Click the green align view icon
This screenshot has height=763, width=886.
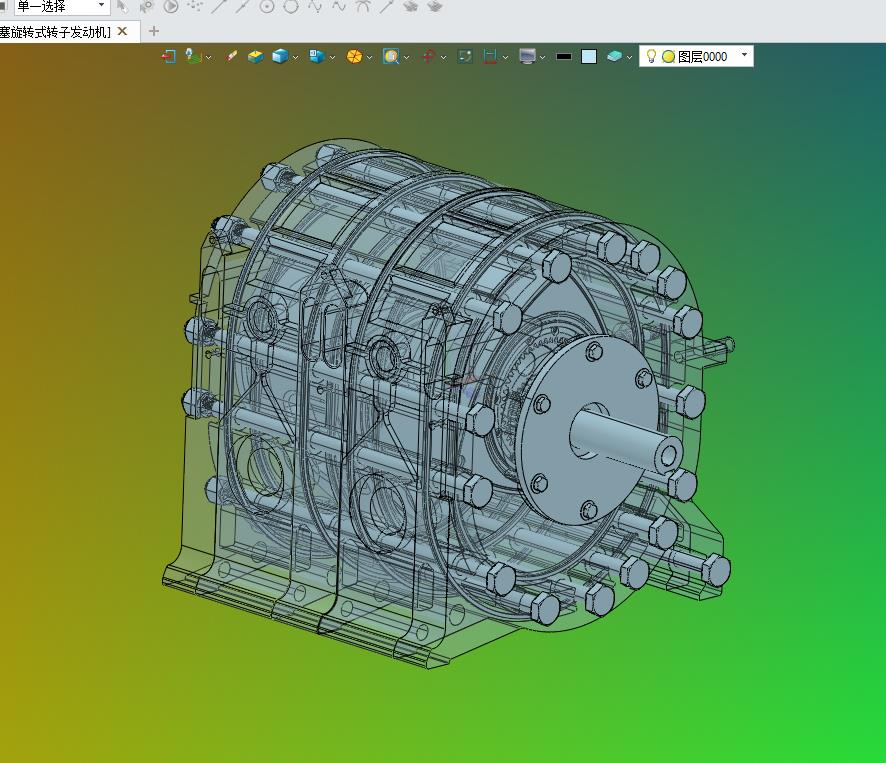[465, 57]
